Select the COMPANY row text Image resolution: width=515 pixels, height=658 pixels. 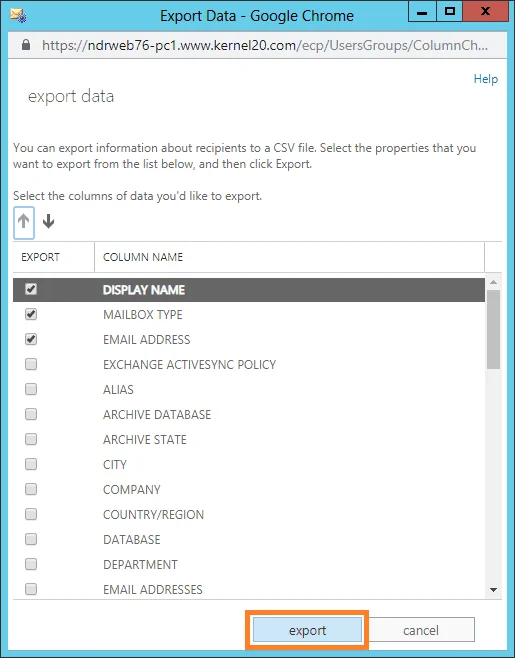132,489
